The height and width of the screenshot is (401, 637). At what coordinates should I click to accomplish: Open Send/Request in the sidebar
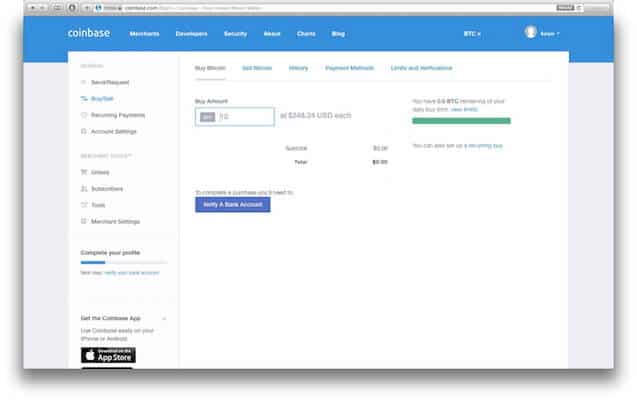[x=110, y=82]
